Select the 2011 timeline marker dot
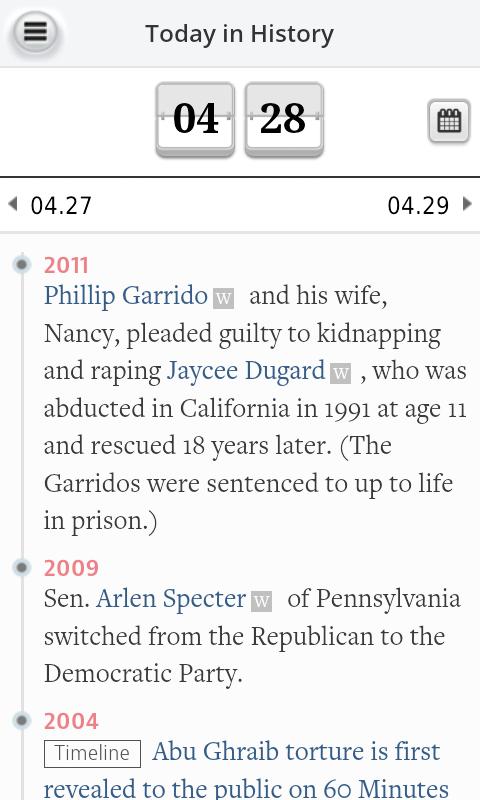Image resolution: width=480 pixels, height=800 pixels. (x=22, y=264)
